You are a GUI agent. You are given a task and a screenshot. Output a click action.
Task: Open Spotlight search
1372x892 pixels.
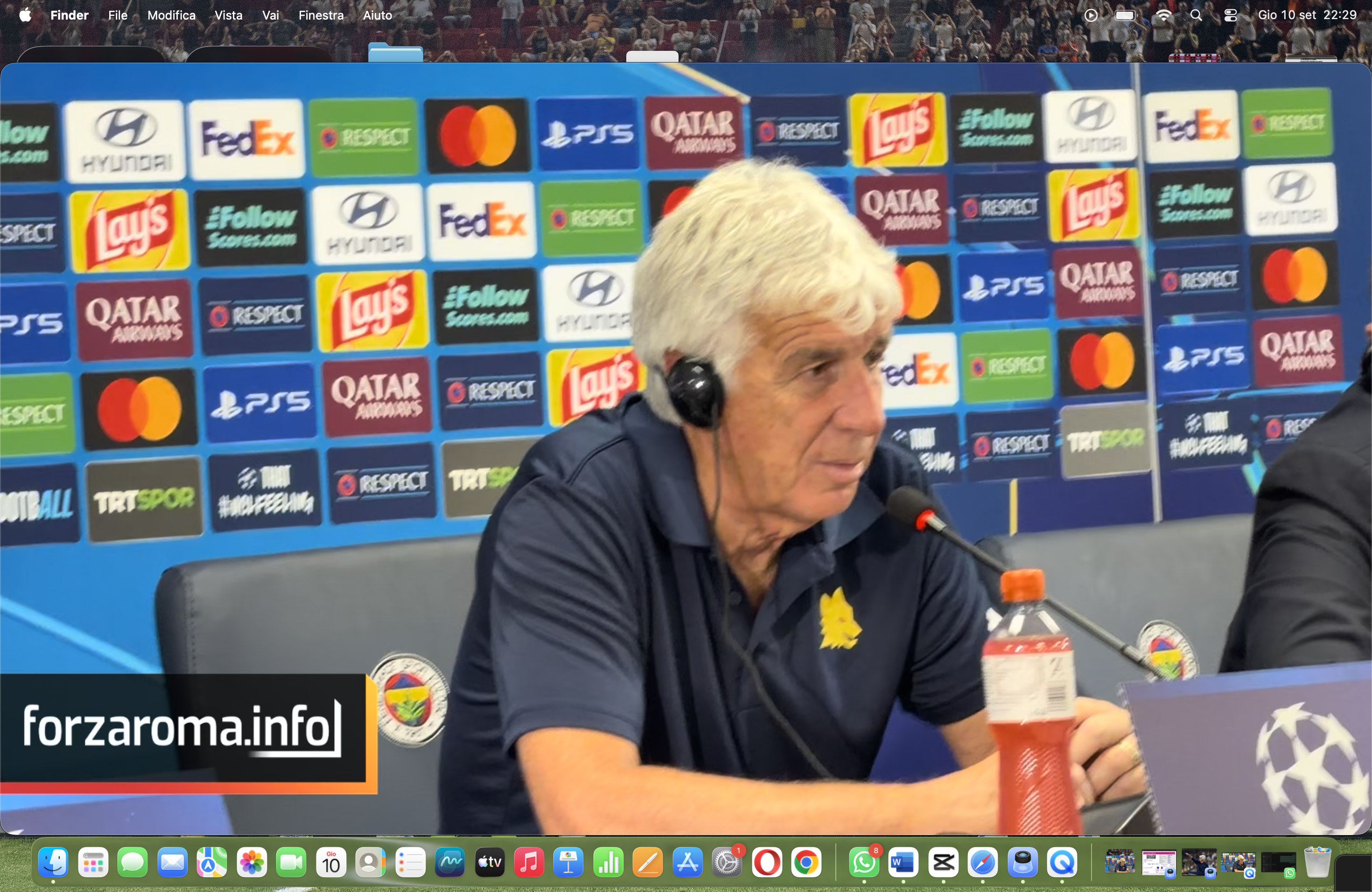1196,15
